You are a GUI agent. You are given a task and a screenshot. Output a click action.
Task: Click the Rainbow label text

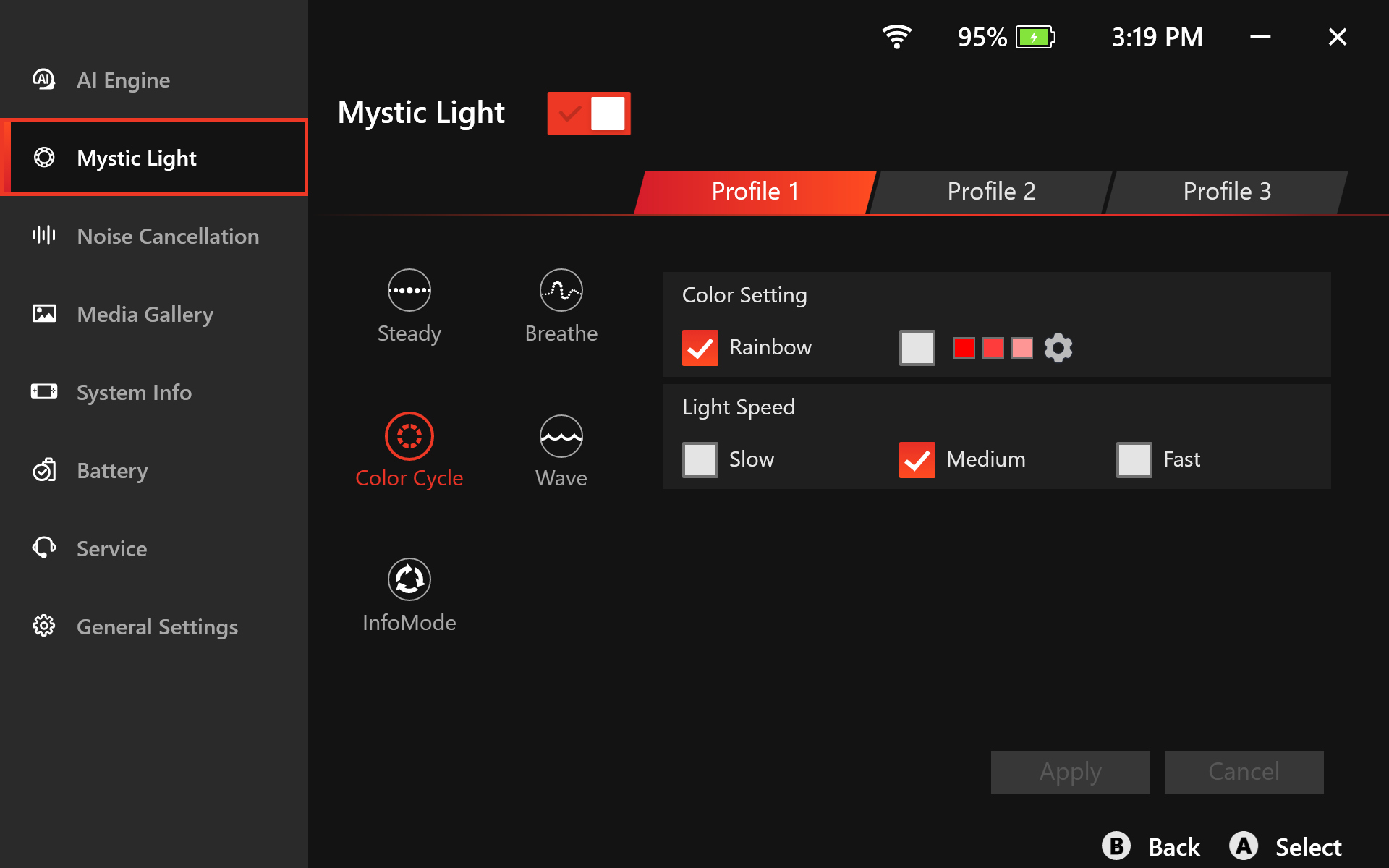(770, 347)
